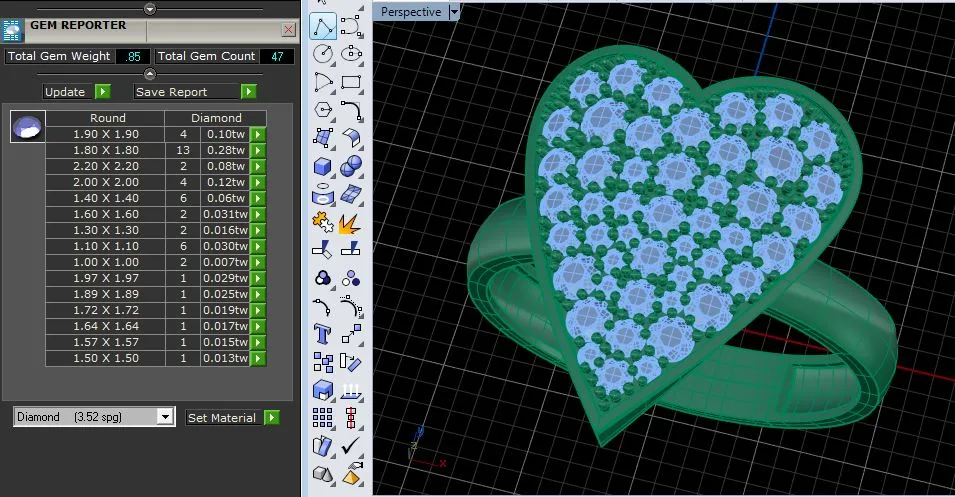Click the 1.60 X 1.60 size cell
This screenshot has width=955, height=497.
click(105, 214)
